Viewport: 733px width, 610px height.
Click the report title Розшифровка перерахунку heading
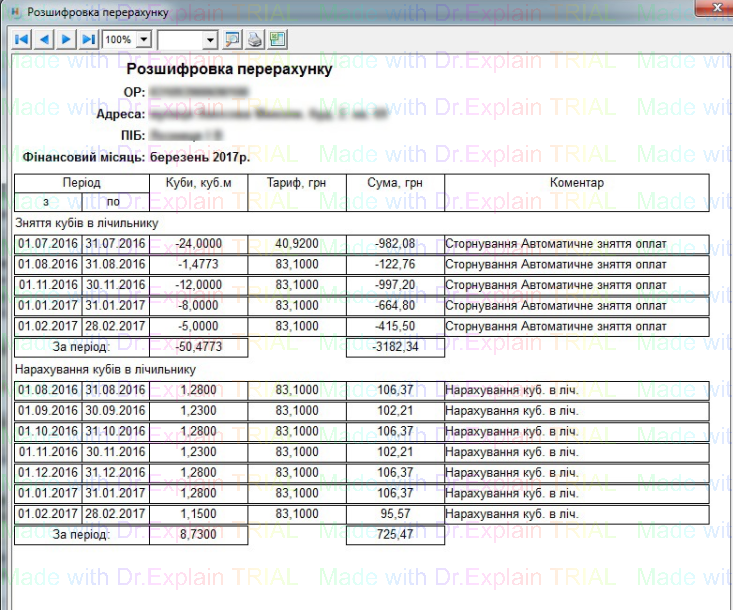coord(229,70)
